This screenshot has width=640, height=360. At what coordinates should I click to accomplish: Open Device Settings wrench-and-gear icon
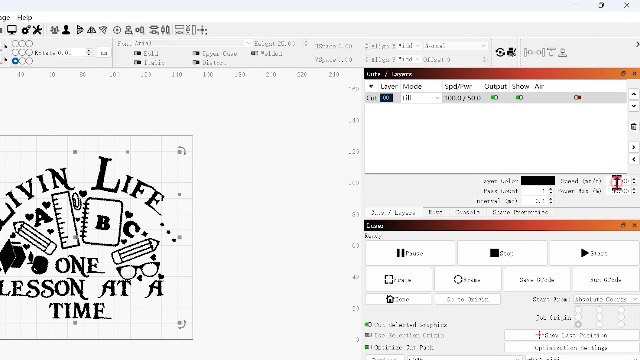(x=26, y=30)
